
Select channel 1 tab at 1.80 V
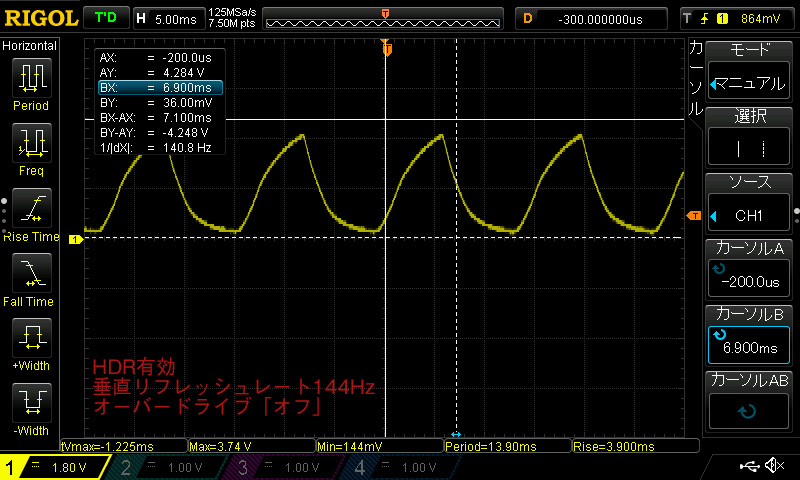click(54, 467)
